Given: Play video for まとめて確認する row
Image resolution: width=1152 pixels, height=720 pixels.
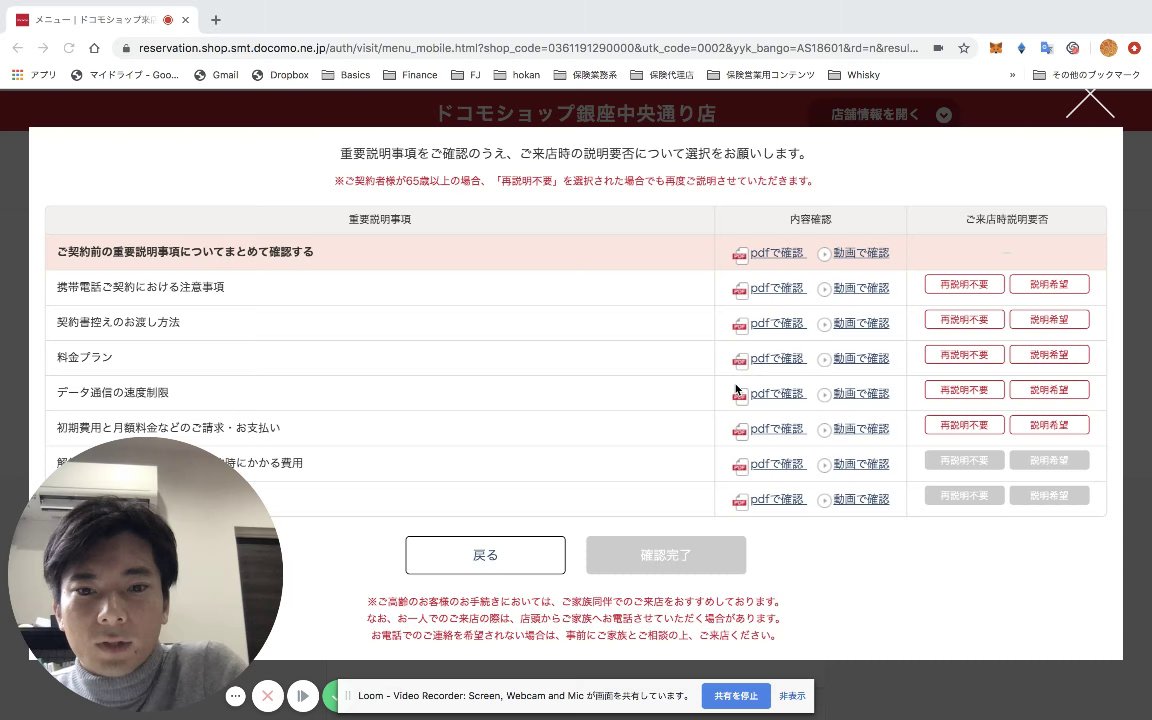Looking at the screenshot, I should pos(861,253).
